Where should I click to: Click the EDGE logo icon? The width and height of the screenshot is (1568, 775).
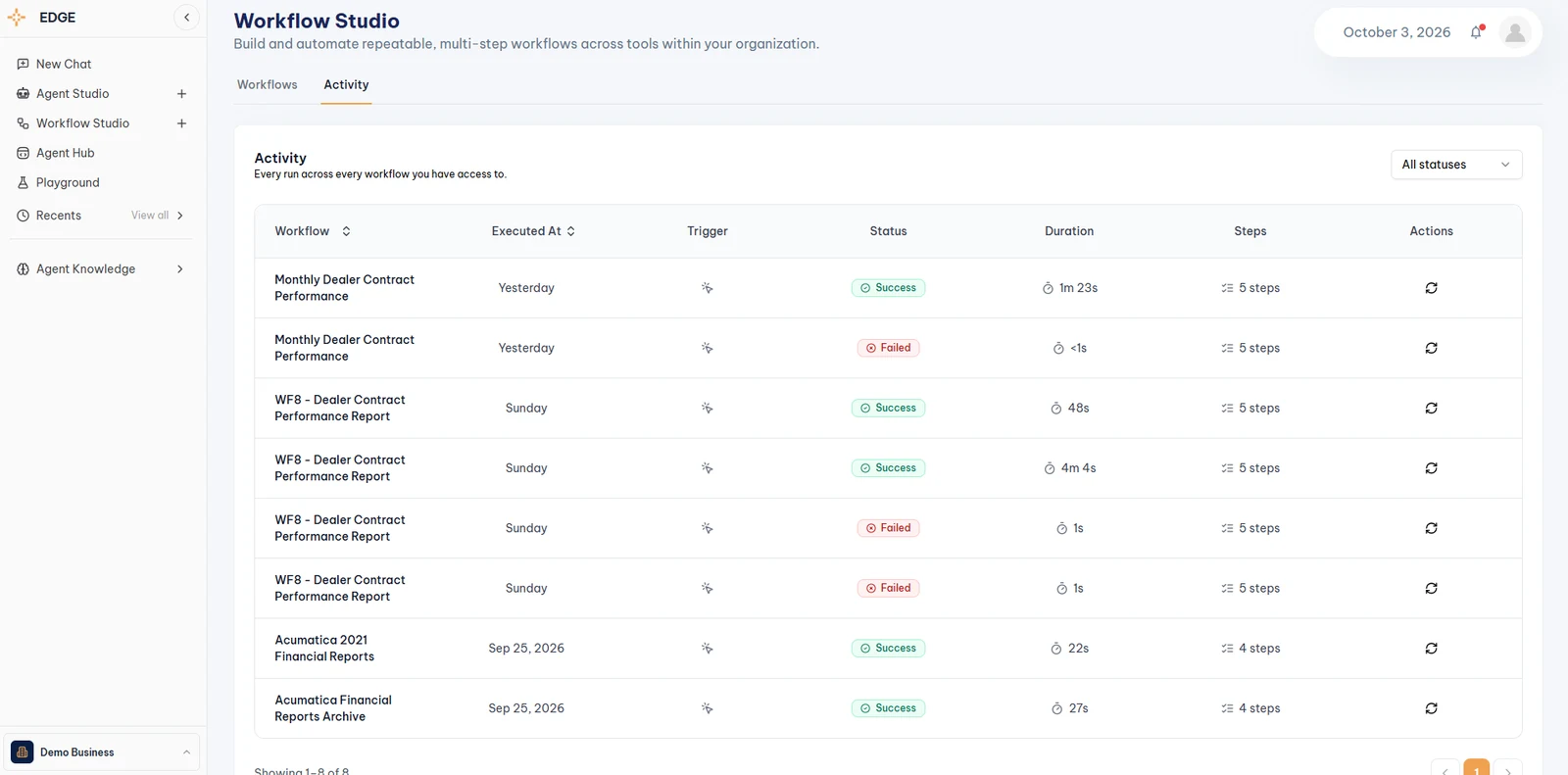pyautogui.click(x=17, y=18)
